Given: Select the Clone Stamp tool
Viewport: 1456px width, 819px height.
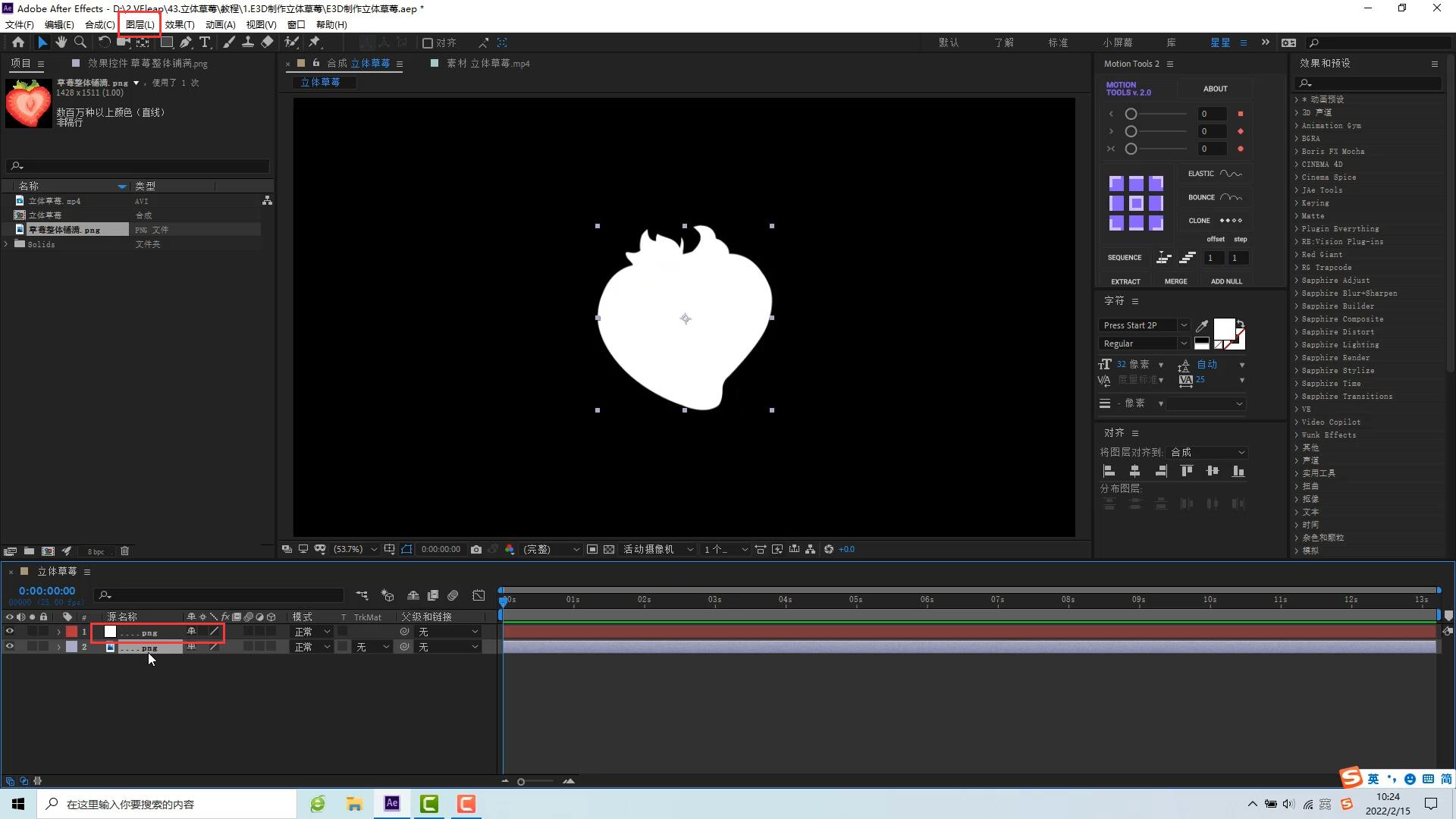Looking at the screenshot, I should 247,42.
